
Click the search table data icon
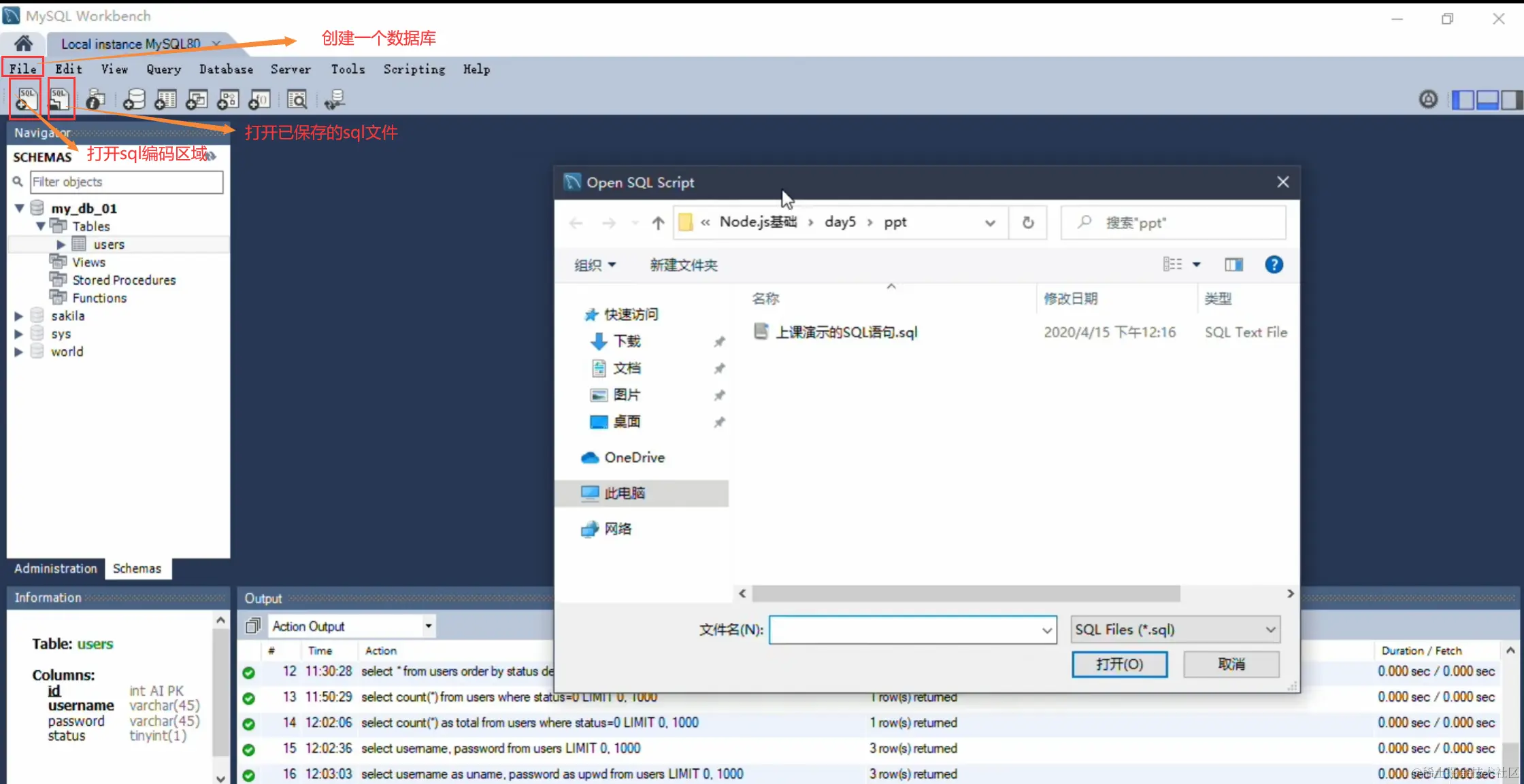[297, 100]
